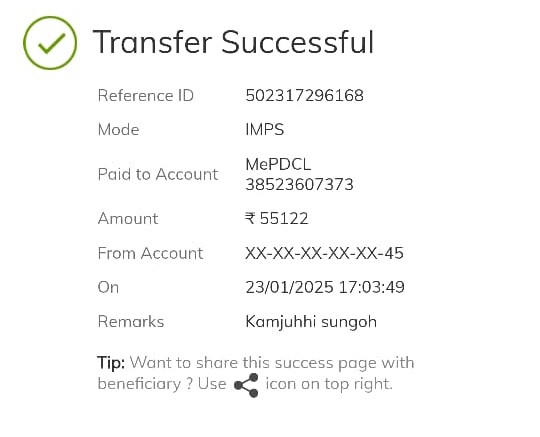
Task: Click the From Account label
Action: tap(150, 253)
